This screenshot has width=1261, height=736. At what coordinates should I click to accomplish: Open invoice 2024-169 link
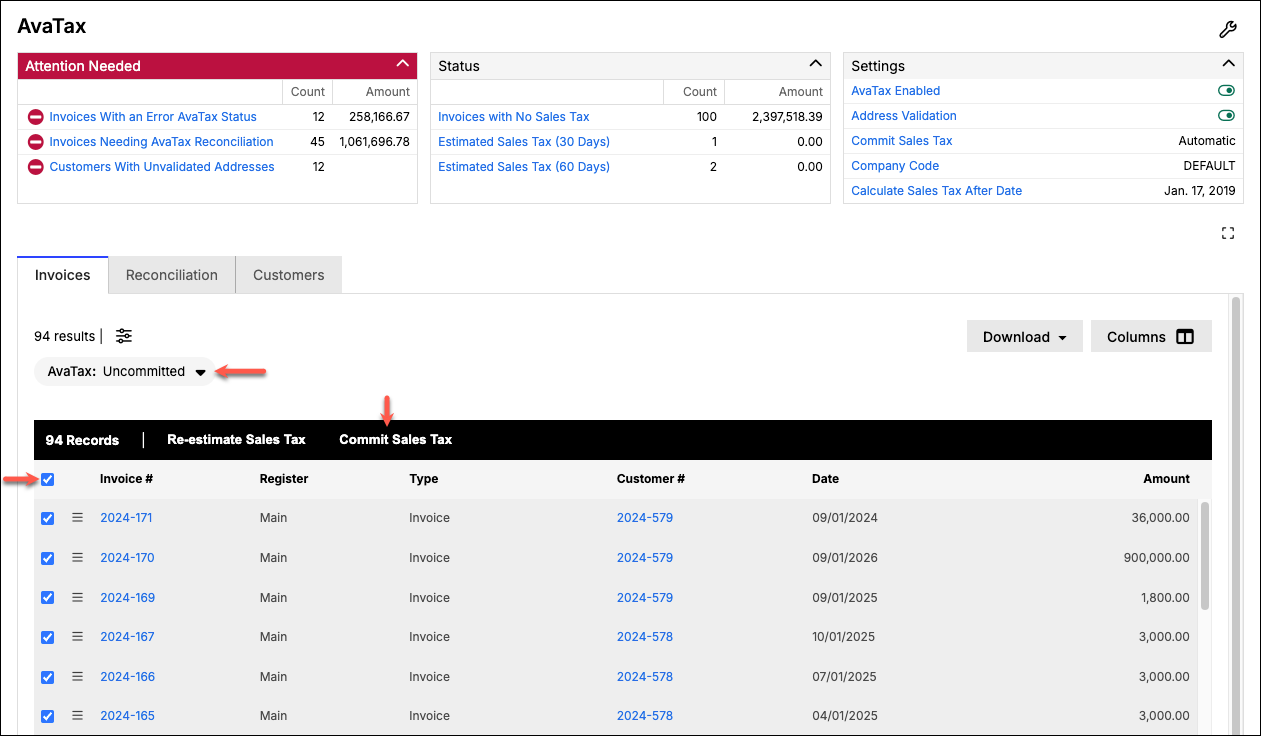tap(127, 598)
